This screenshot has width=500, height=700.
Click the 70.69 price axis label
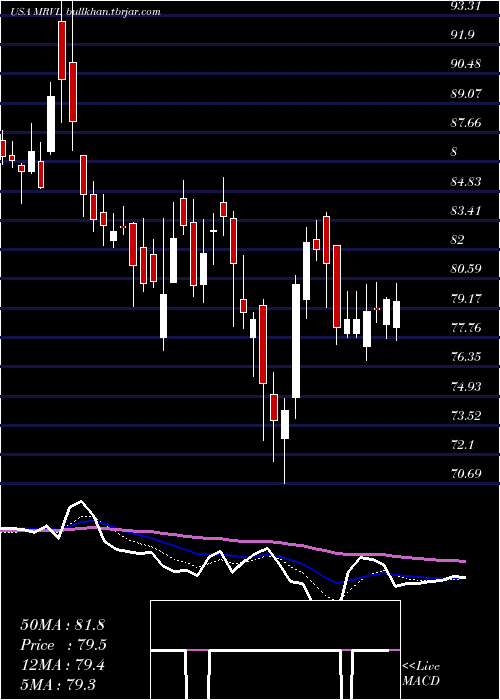466,474
